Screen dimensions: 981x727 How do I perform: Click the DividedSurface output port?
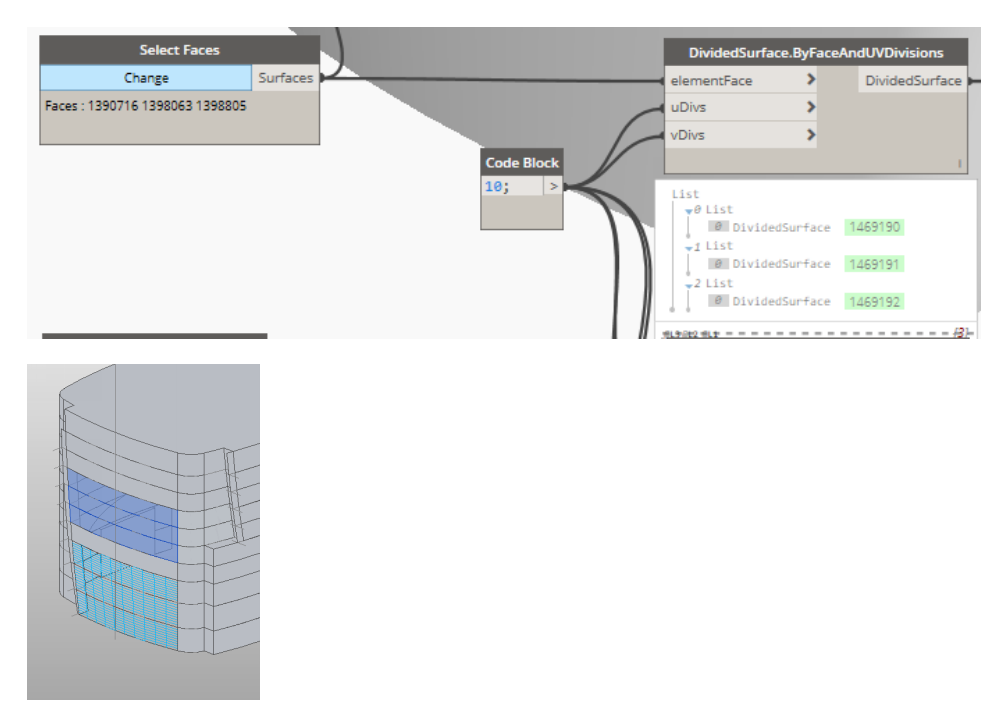[x=913, y=81]
